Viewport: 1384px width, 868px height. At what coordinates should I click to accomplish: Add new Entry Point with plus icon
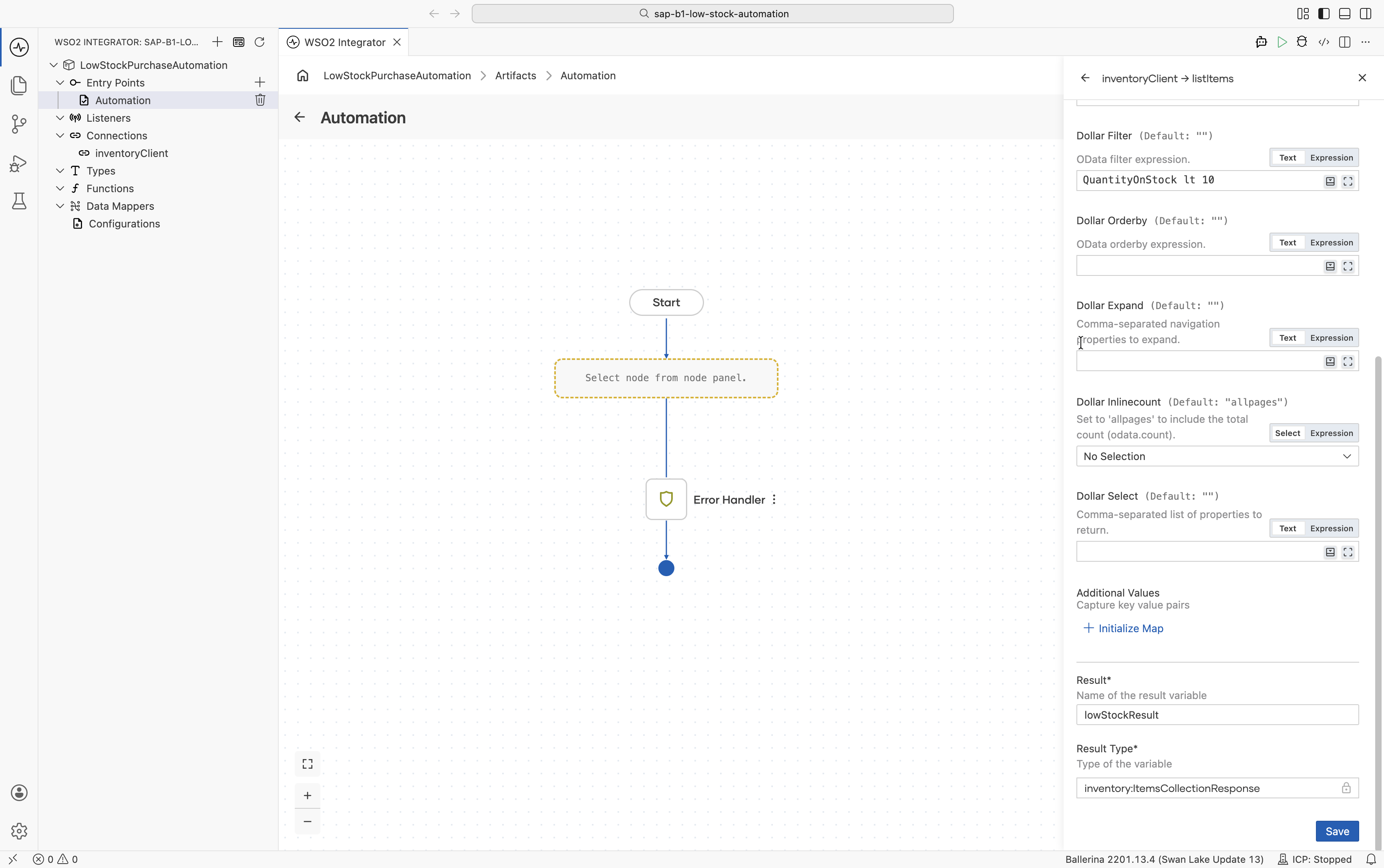259,82
